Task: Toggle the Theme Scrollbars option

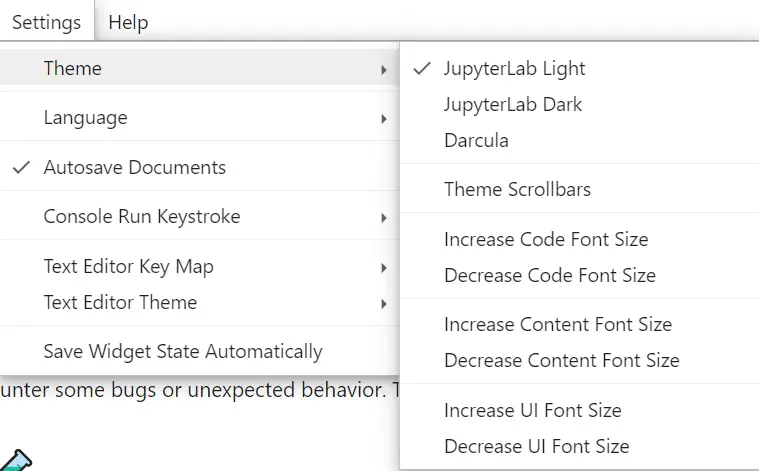Action: point(579,189)
